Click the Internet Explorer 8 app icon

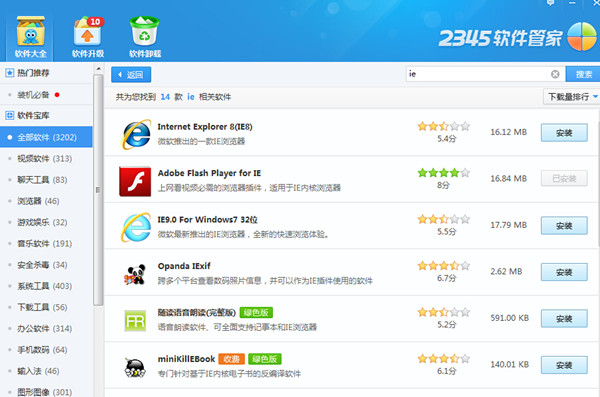tap(135, 134)
